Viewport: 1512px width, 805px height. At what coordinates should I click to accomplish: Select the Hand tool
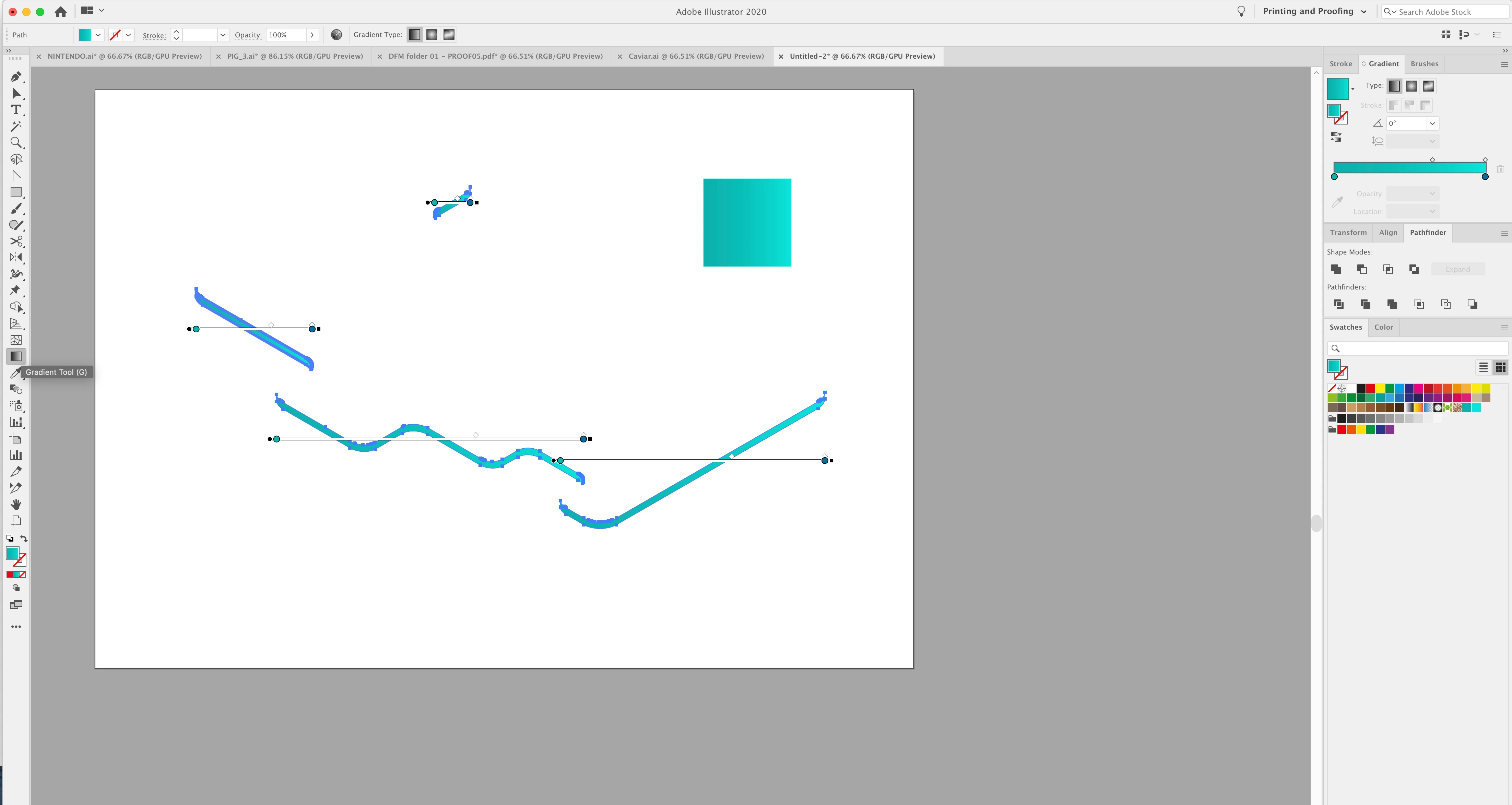point(16,504)
